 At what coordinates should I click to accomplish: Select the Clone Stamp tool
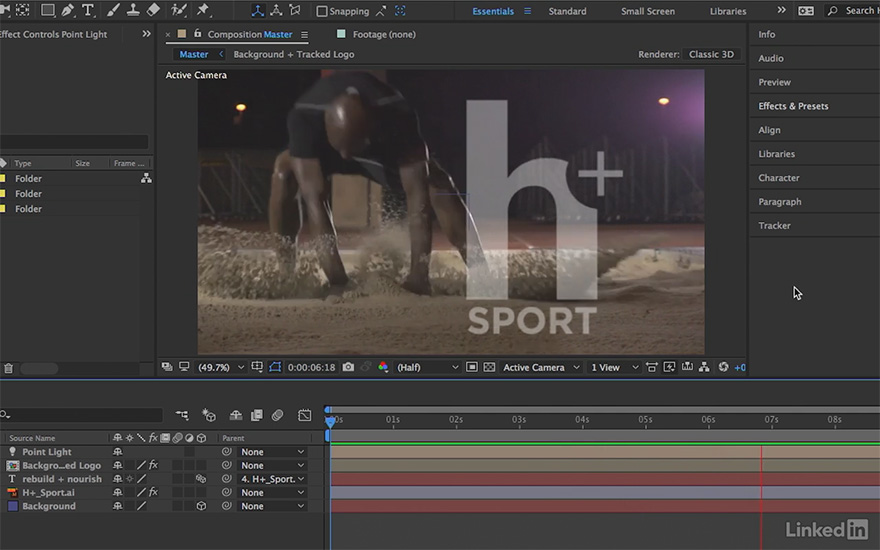(133, 10)
